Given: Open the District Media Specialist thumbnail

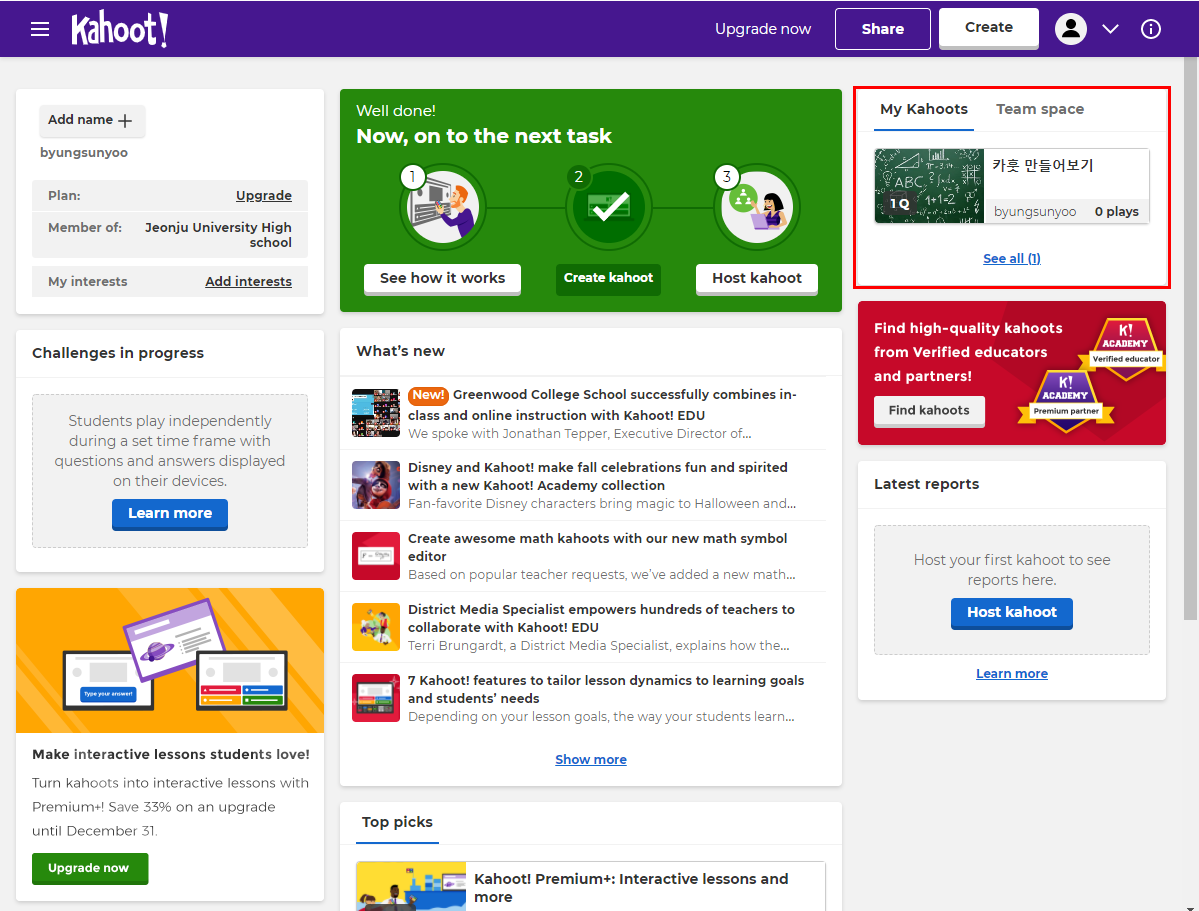Looking at the screenshot, I should (x=375, y=627).
